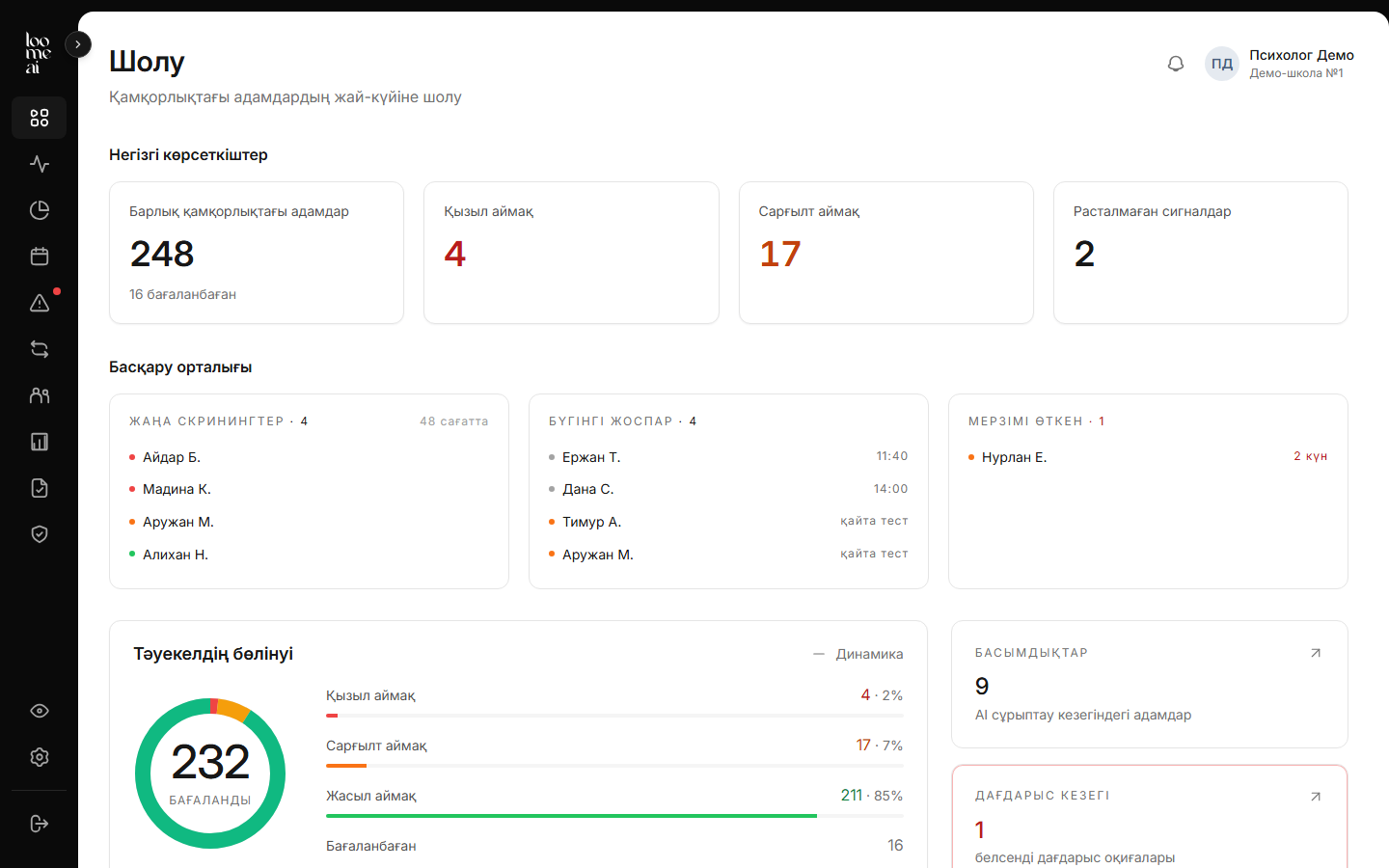Image resolution: width=1389 pixels, height=868 pixels.
Task: Click the loome ai logo
Action: 38,53
